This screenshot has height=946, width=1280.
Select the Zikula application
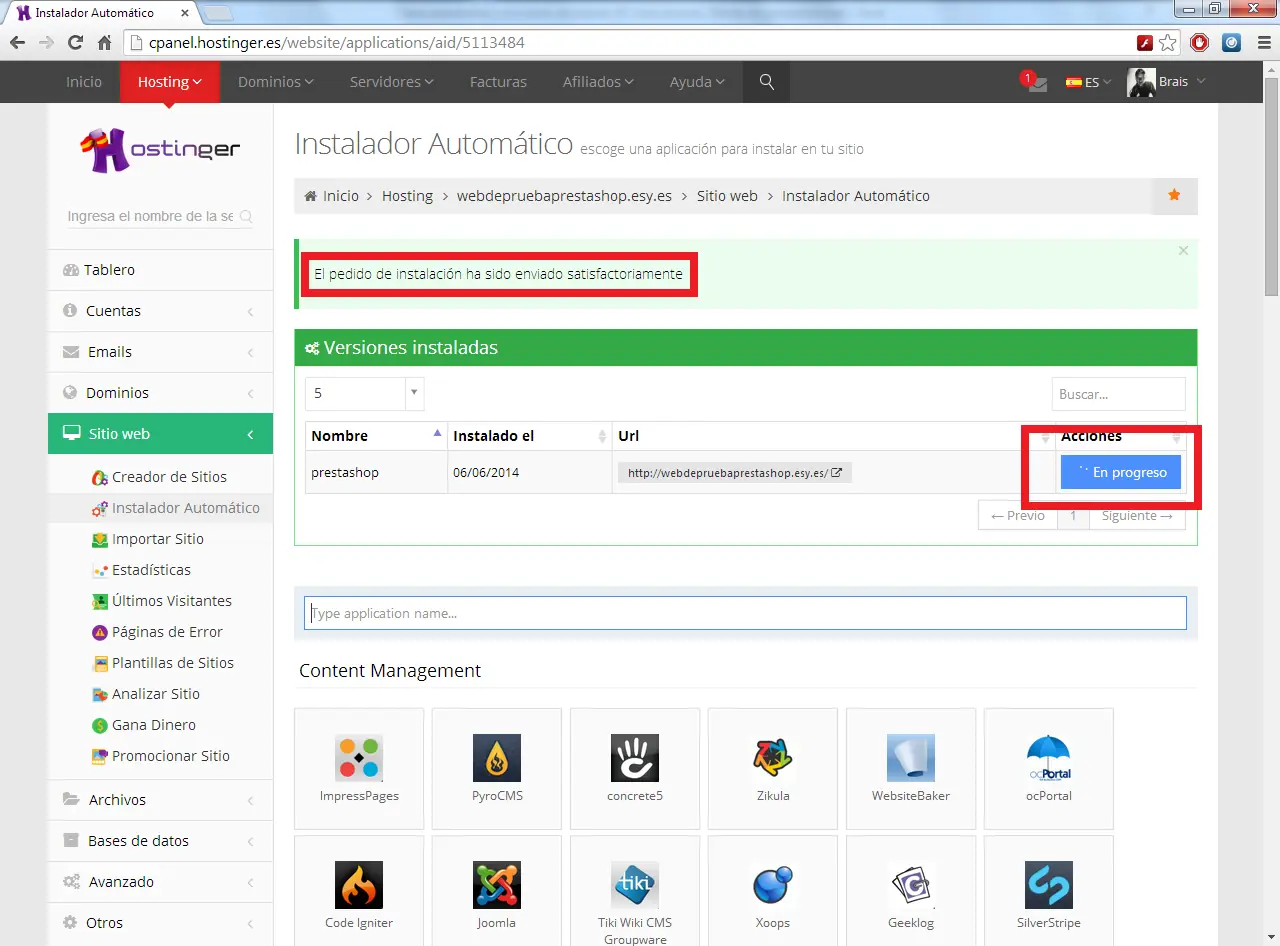773,767
